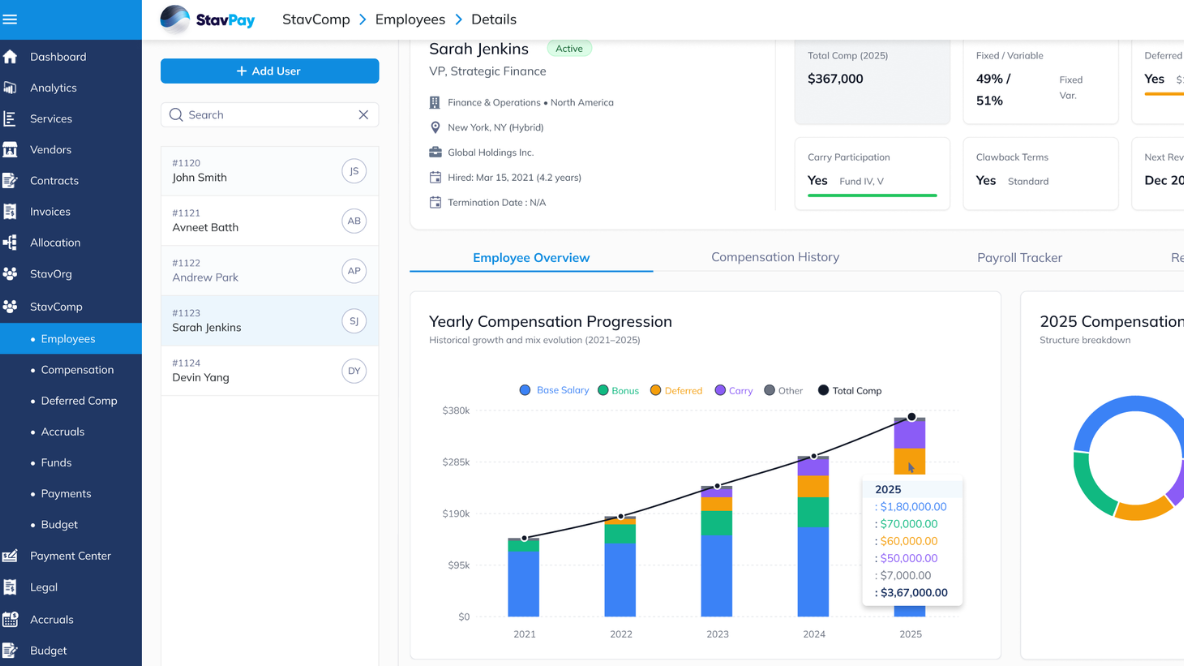Click the Services list icon

point(10,119)
